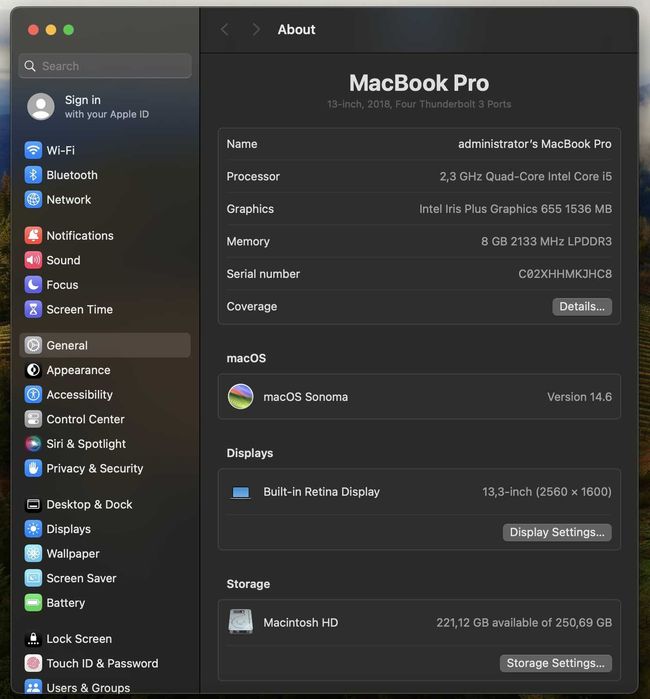Go back with the left chevron

coord(225,30)
